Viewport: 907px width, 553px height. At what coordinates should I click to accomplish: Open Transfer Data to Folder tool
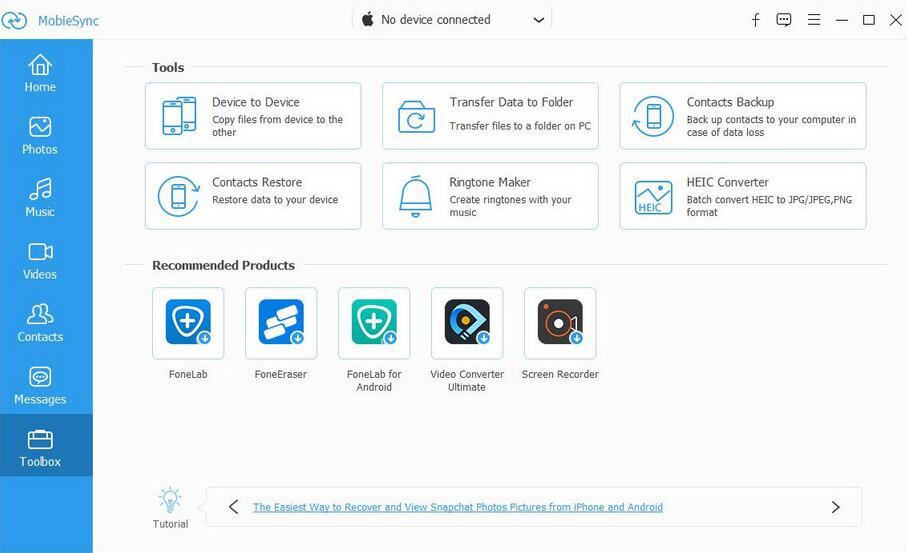pyautogui.click(x=490, y=116)
